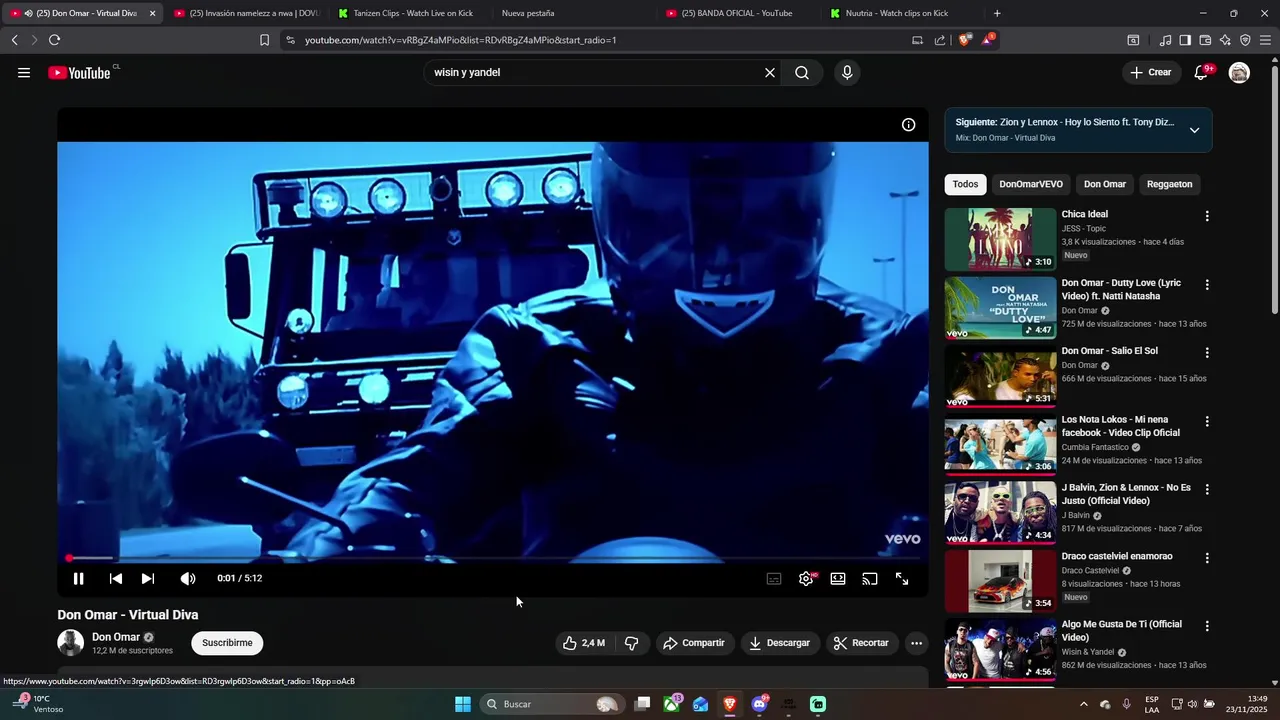This screenshot has height=720, width=1280.
Task: Select the Don Omar filter chip
Action: (x=1105, y=184)
